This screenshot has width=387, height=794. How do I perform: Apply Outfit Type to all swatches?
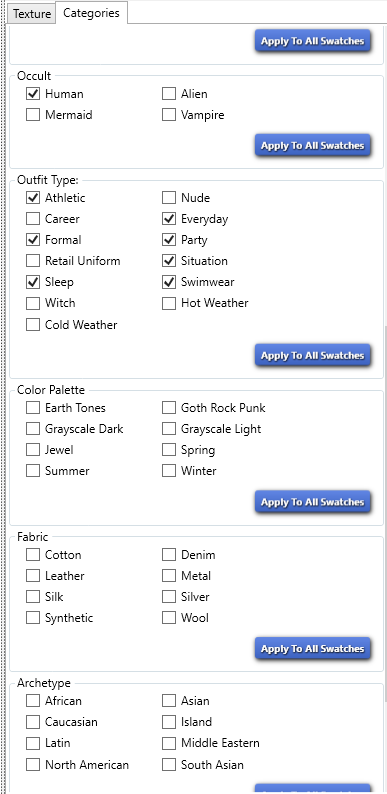(x=313, y=355)
